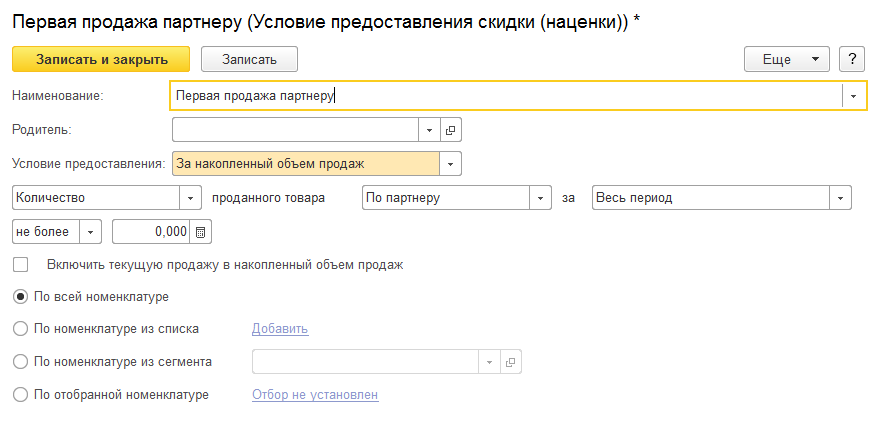
Task: Select По всей номенклатуре radio button
Action: click(x=20, y=297)
